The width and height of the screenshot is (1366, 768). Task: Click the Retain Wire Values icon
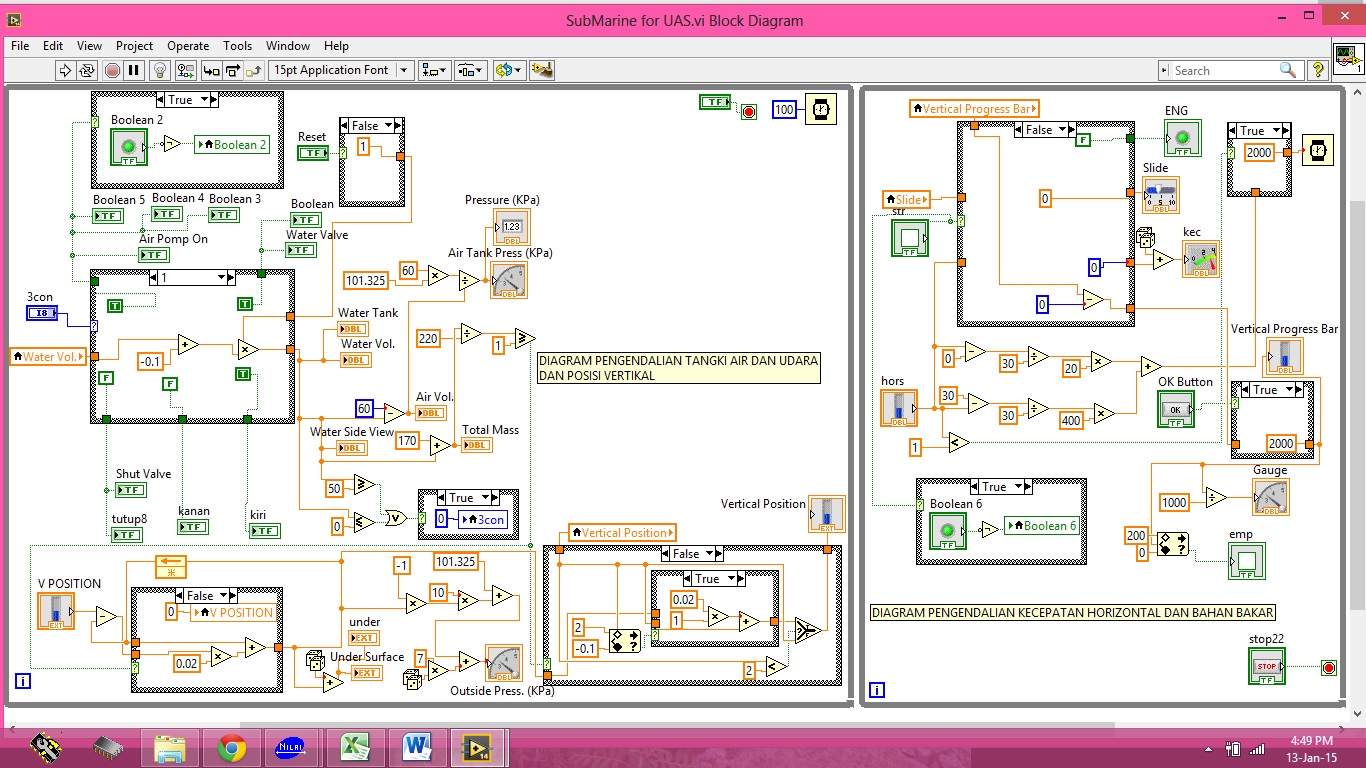186,70
